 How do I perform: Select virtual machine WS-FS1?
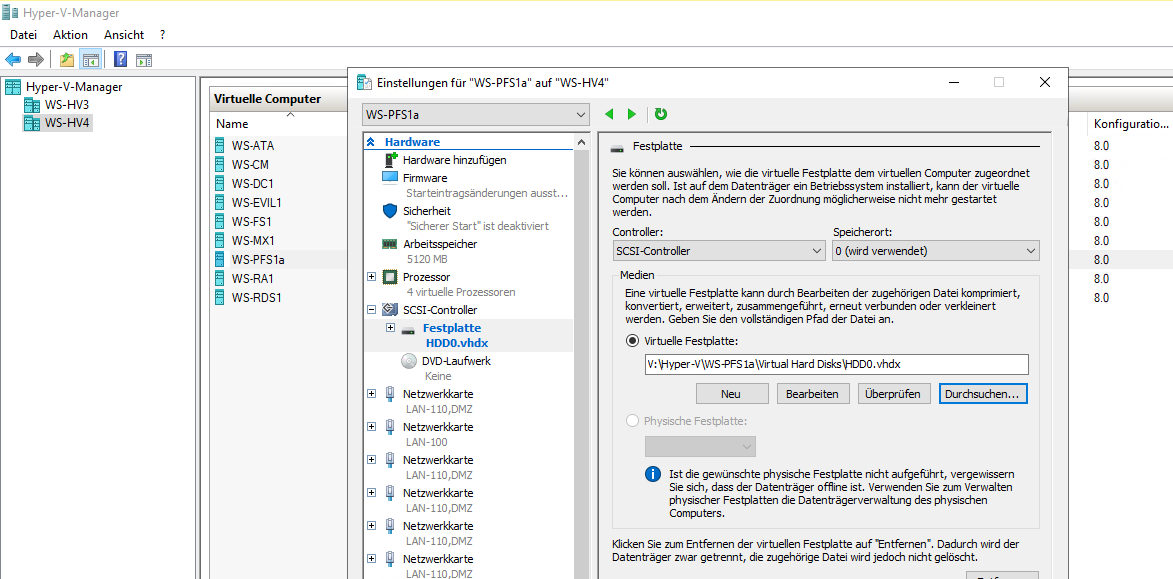click(x=251, y=221)
